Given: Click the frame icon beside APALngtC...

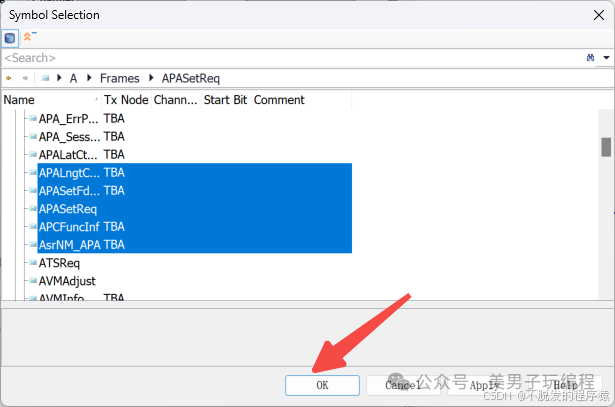Looking at the screenshot, I should (x=33, y=172).
